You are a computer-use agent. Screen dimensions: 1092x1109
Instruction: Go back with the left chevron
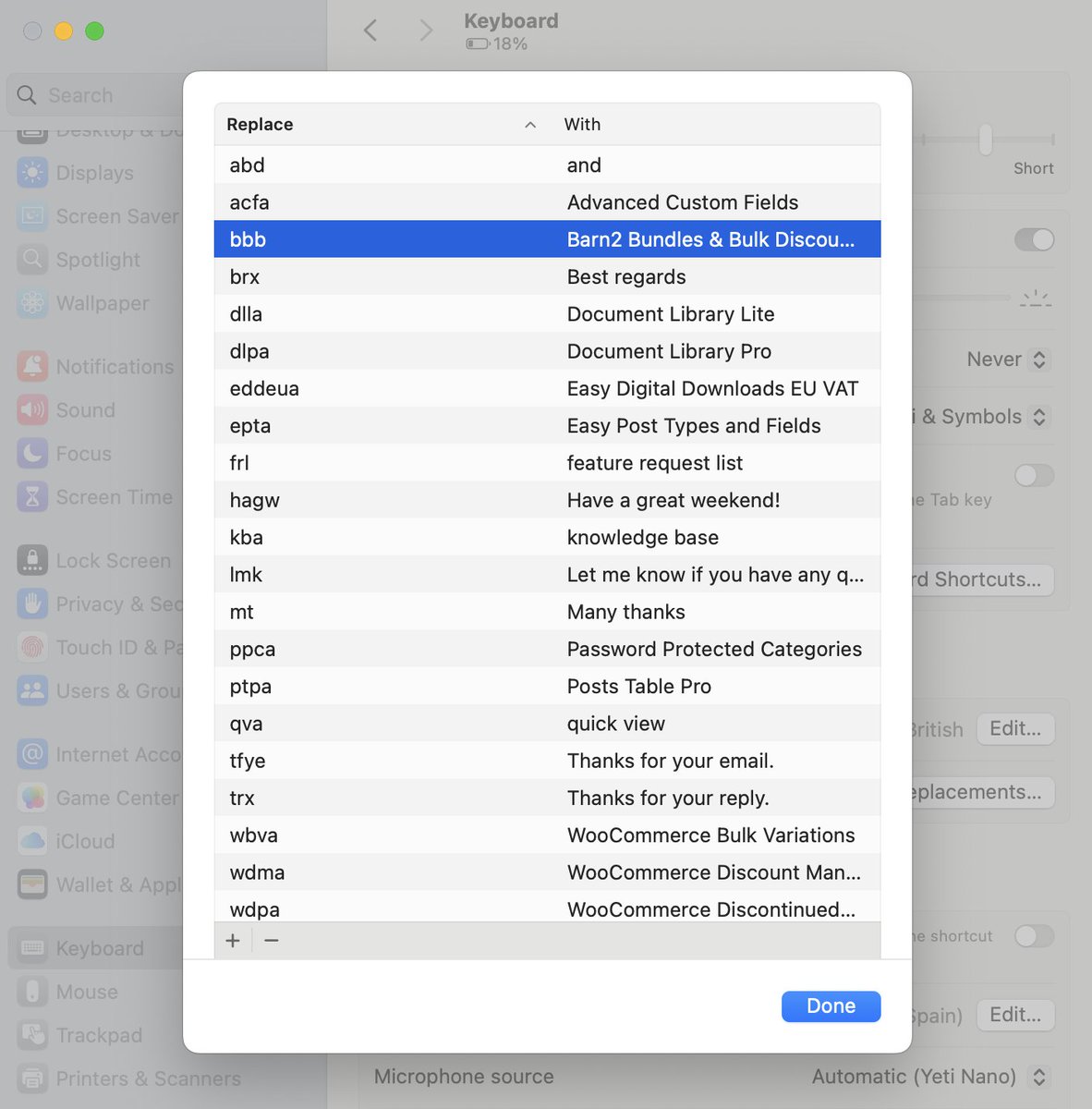coord(370,30)
